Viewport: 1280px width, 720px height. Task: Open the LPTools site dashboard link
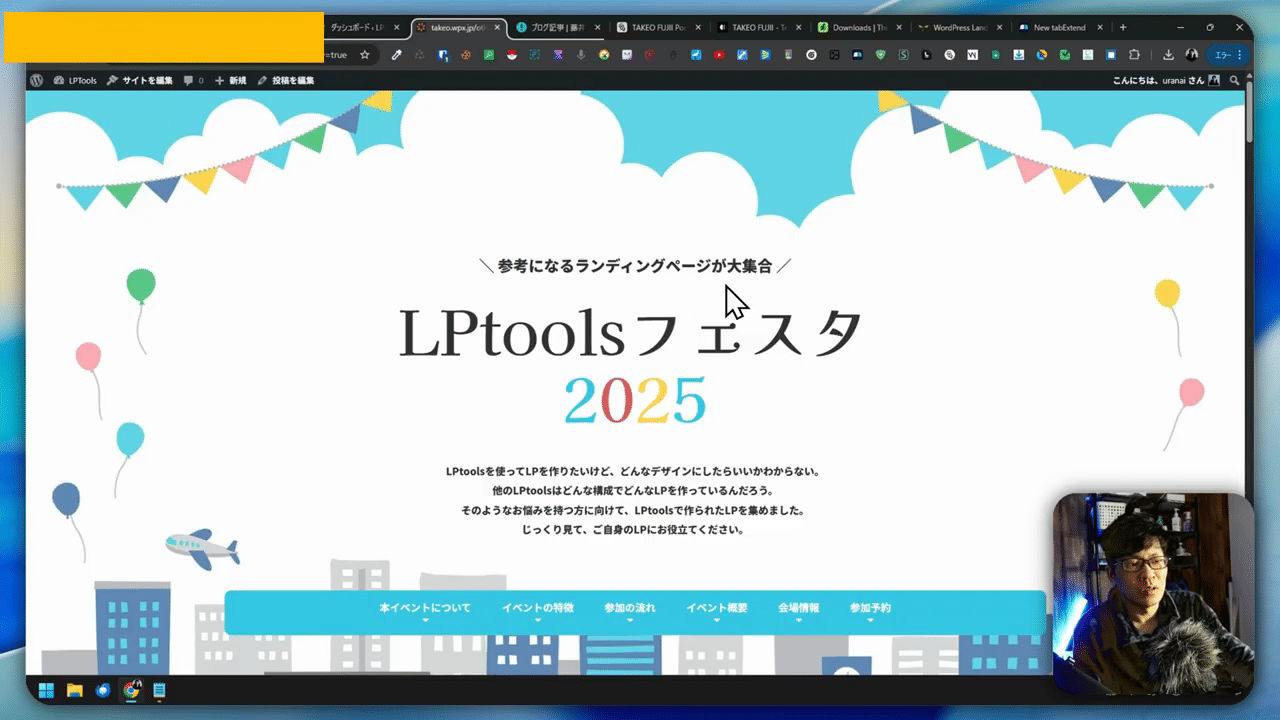tap(76, 80)
